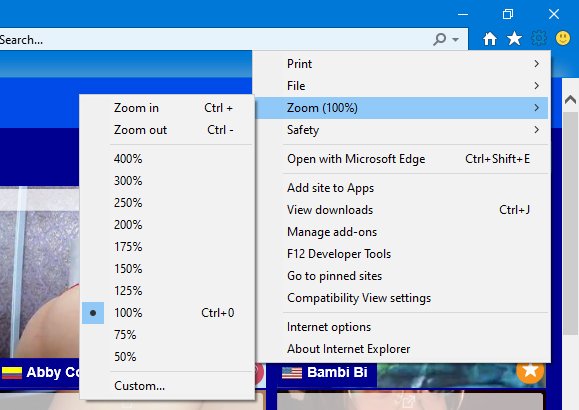Click the orange star badge on Bambi thumbnail
579x410 pixels.
point(530,371)
